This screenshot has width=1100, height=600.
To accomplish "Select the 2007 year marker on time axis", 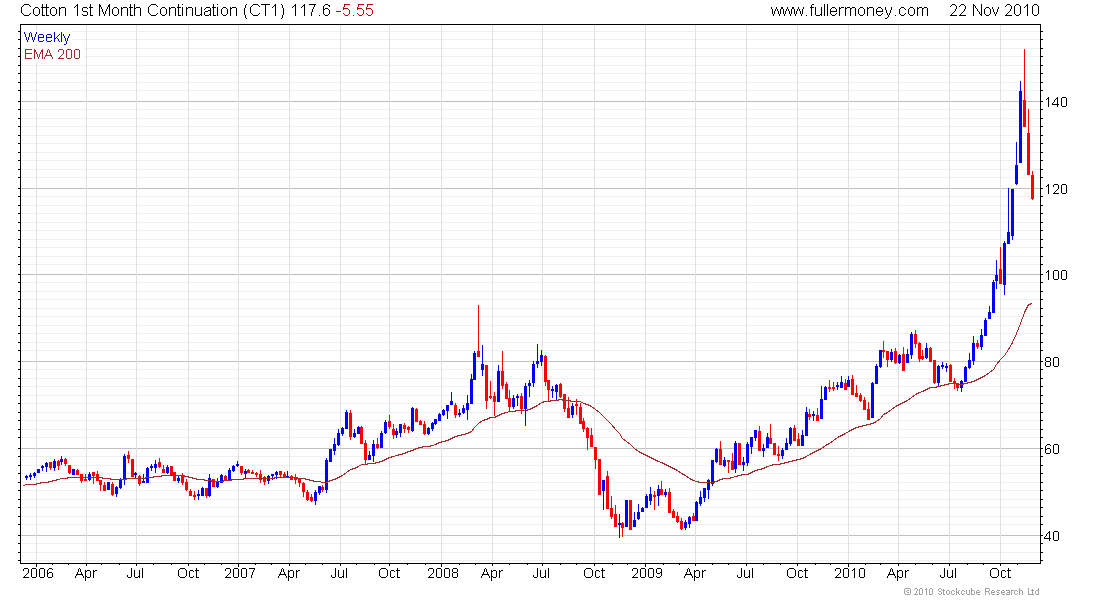I will (x=239, y=574).
